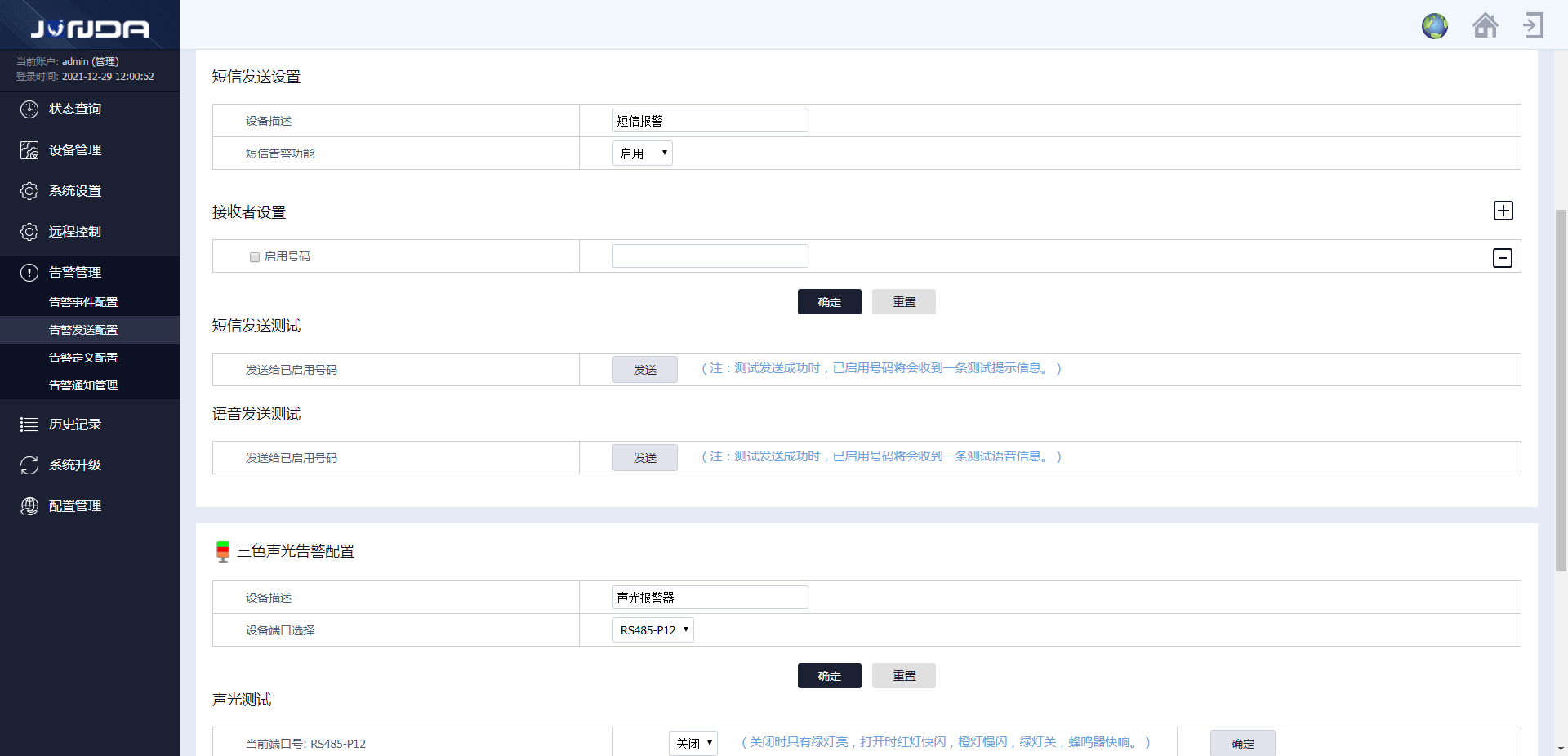Viewport: 1568px width, 756px height.
Task: Open the 关闭 dropdown in 声光测试
Action: [693, 743]
